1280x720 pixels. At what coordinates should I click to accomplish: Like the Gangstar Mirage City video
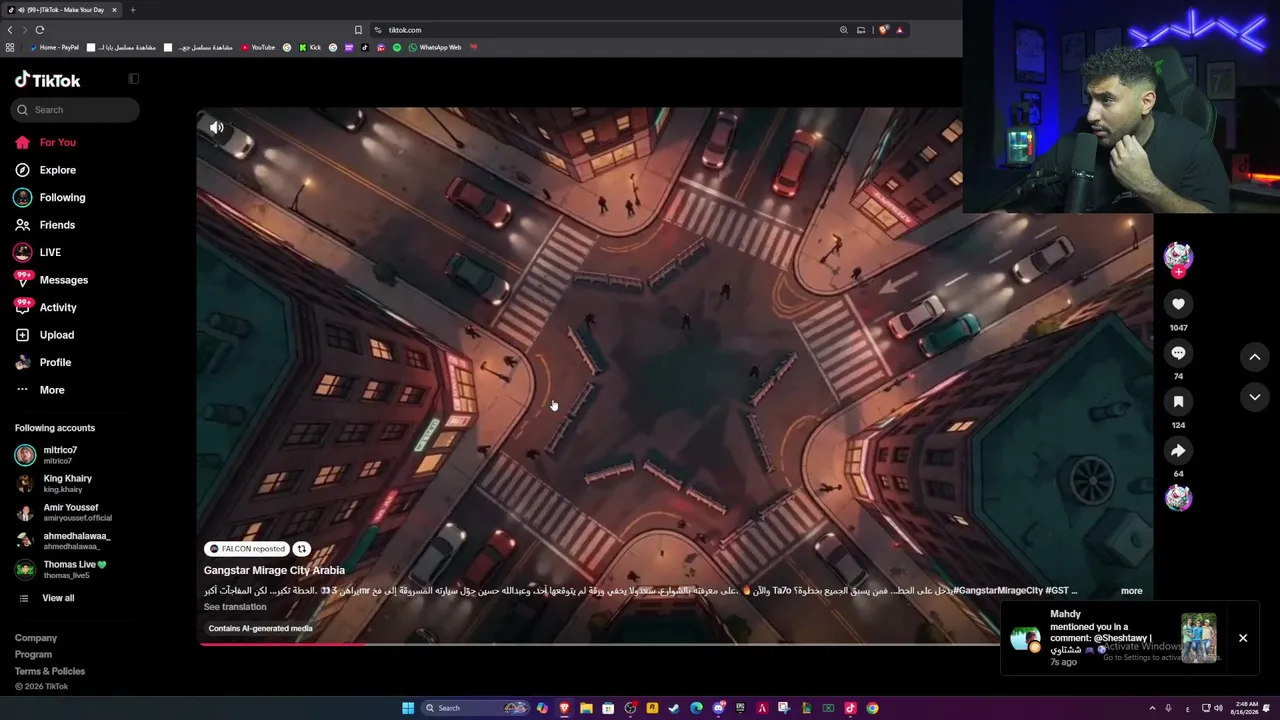[x=1178, y=304]
